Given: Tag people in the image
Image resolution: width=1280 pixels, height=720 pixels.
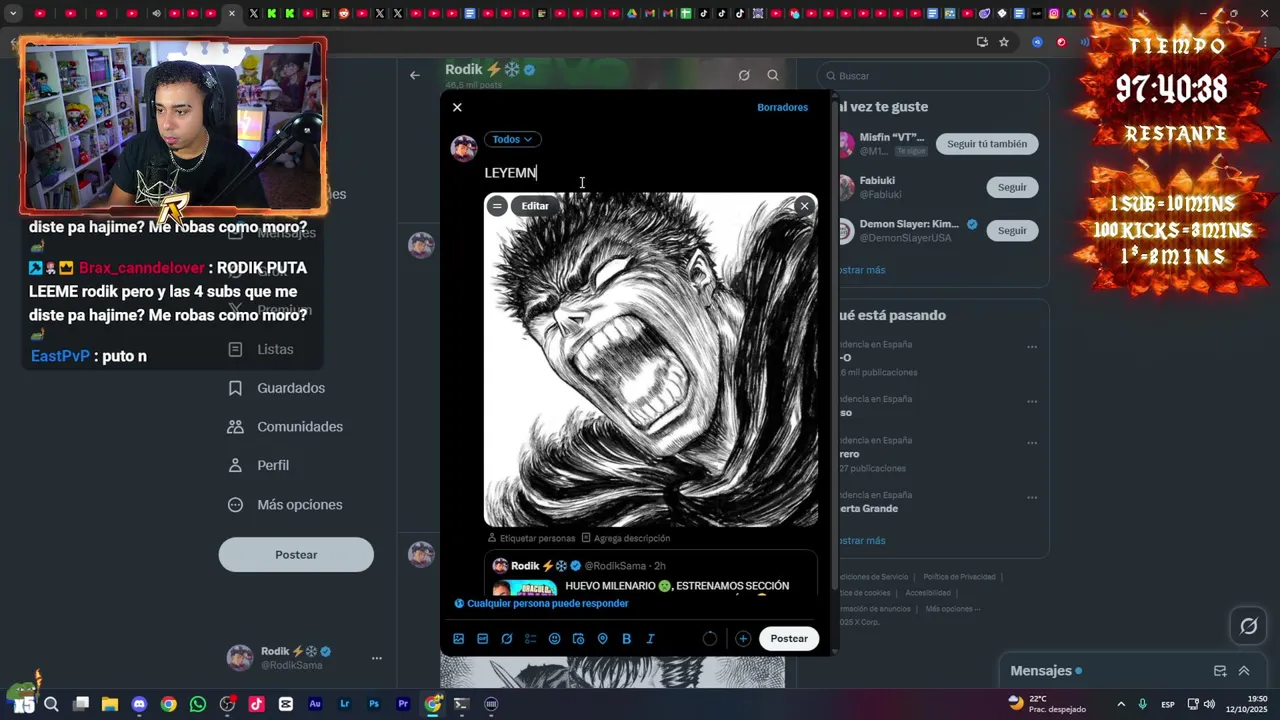Looking at the screenshot, I should click(x=531, y=538).
